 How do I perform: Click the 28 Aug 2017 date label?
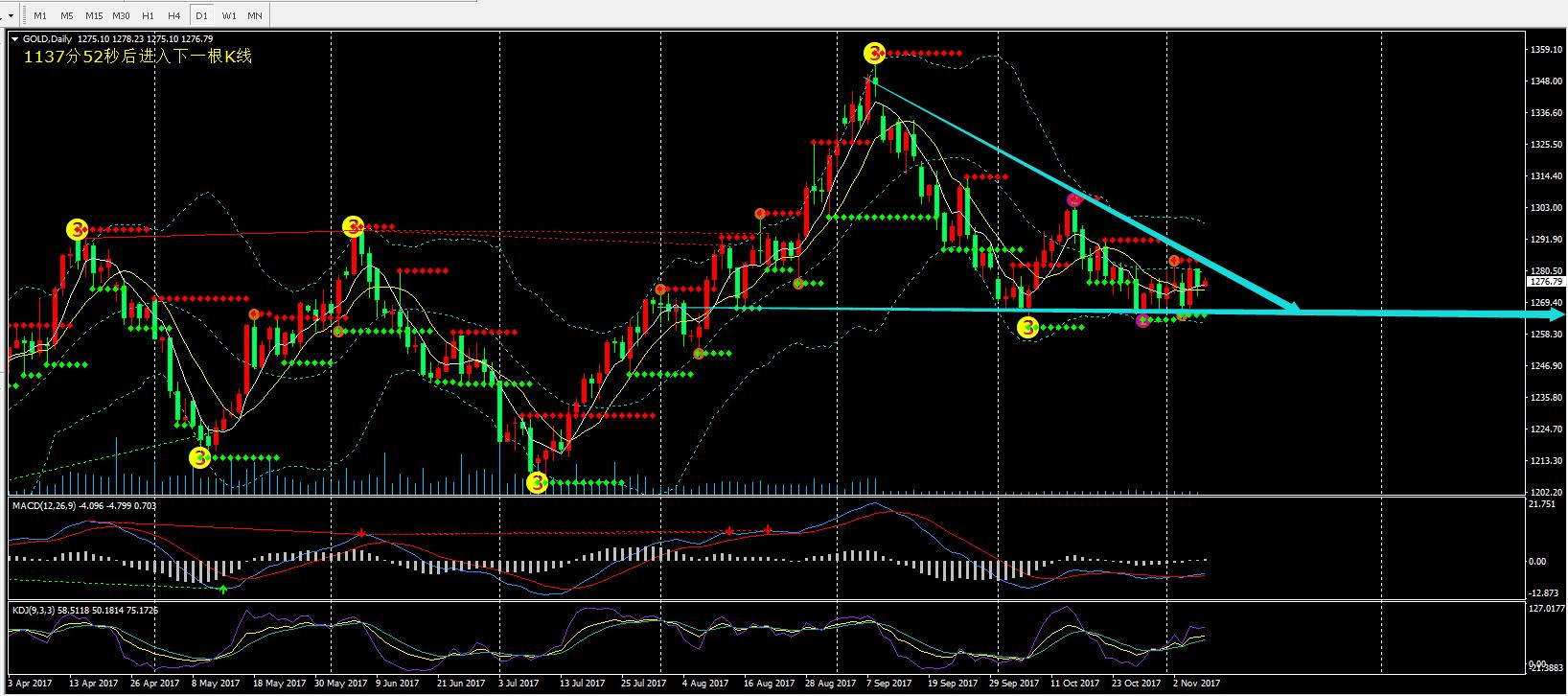(x=831, y=684)
